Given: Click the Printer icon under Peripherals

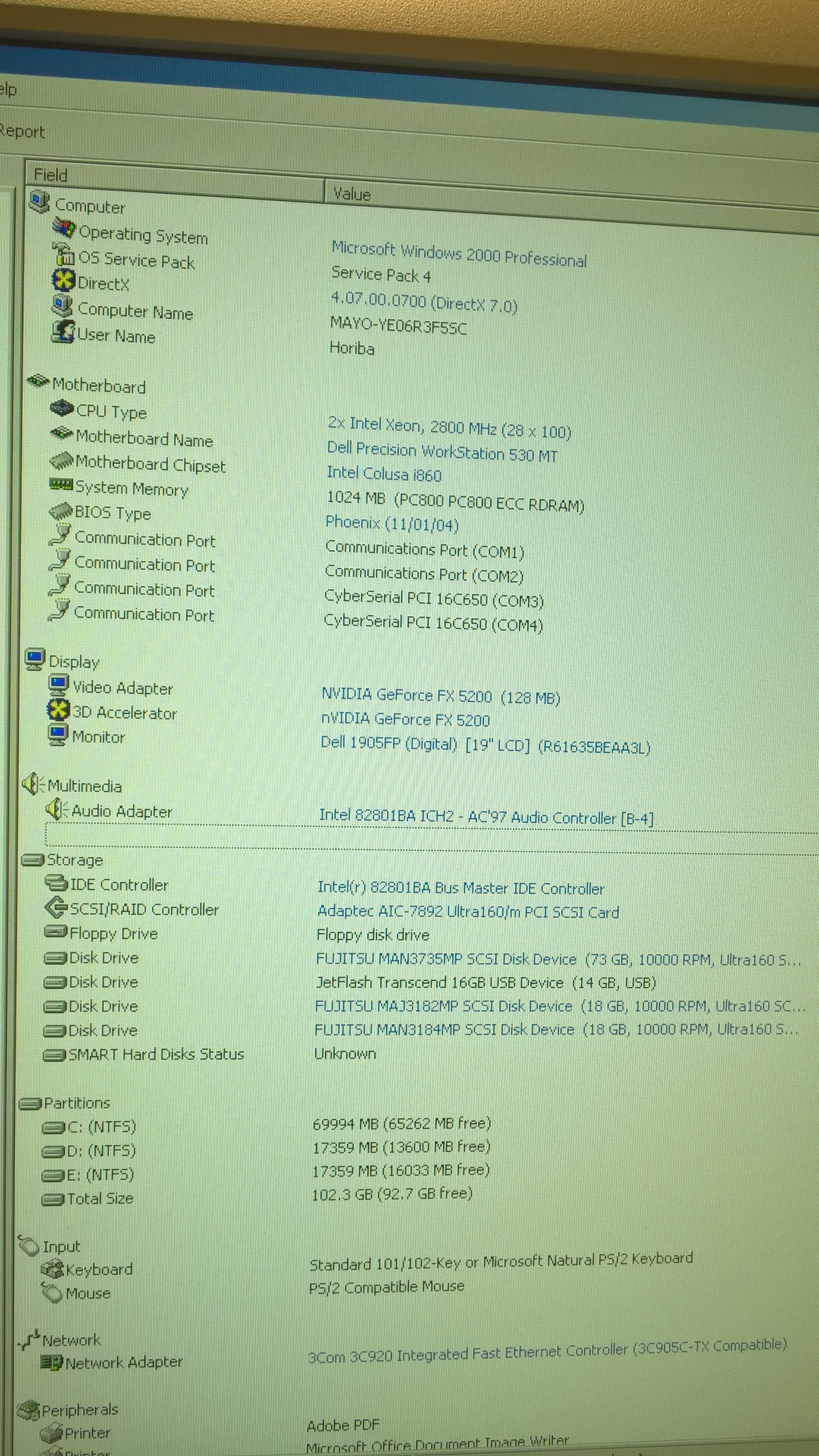Looking at the screenshot, I should (52, 1433).
